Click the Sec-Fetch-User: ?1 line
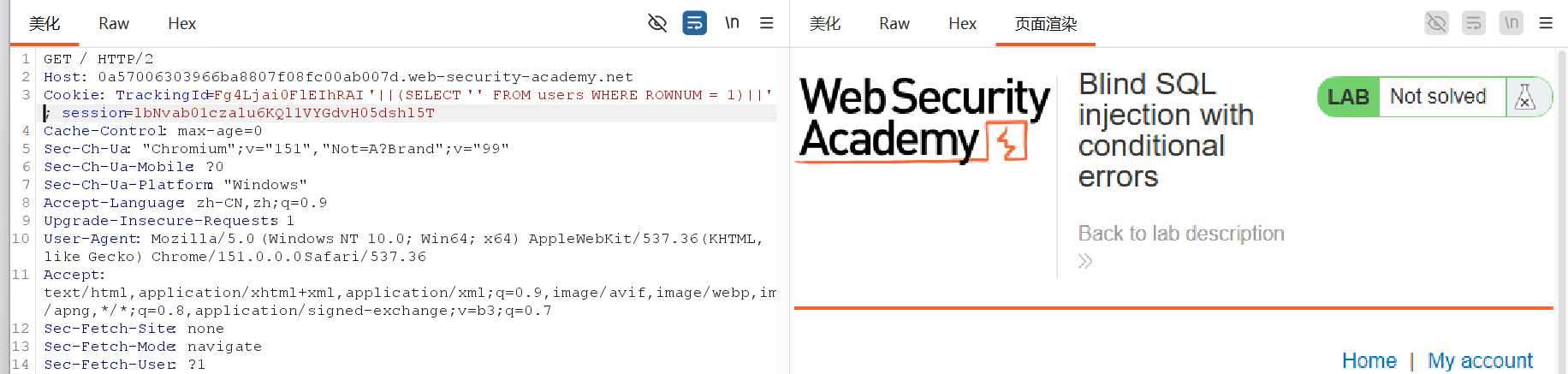 (124, 365)
